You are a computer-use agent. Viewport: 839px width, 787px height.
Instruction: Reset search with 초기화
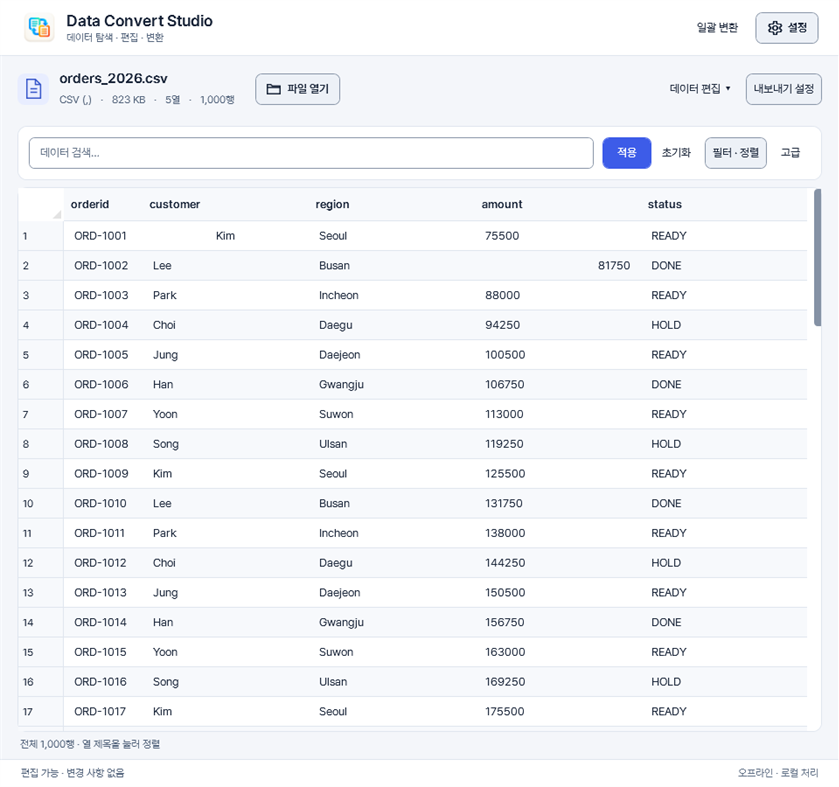(x=676, y=153)
